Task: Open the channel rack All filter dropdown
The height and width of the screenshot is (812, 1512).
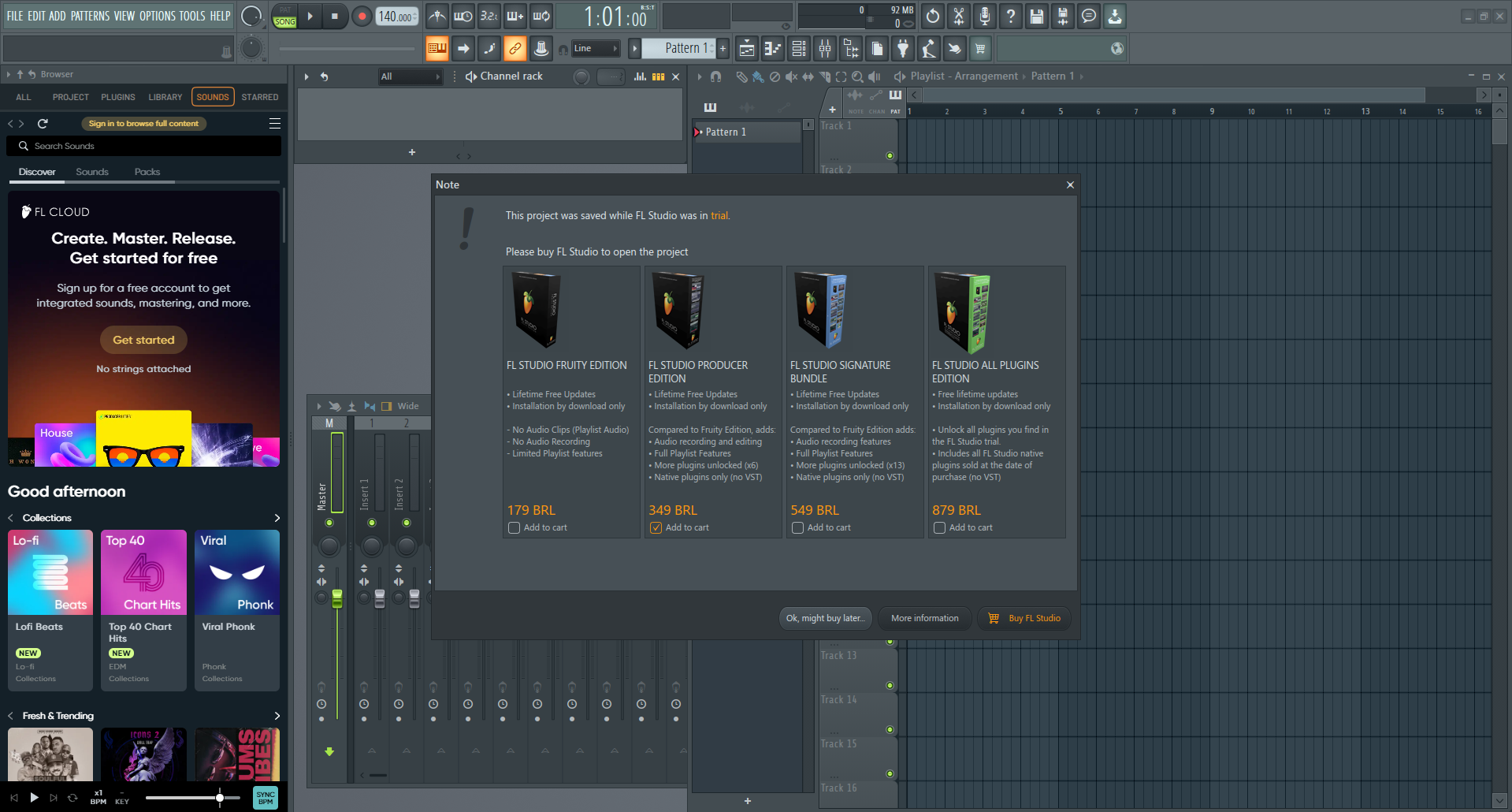Action: click(410, 76)
